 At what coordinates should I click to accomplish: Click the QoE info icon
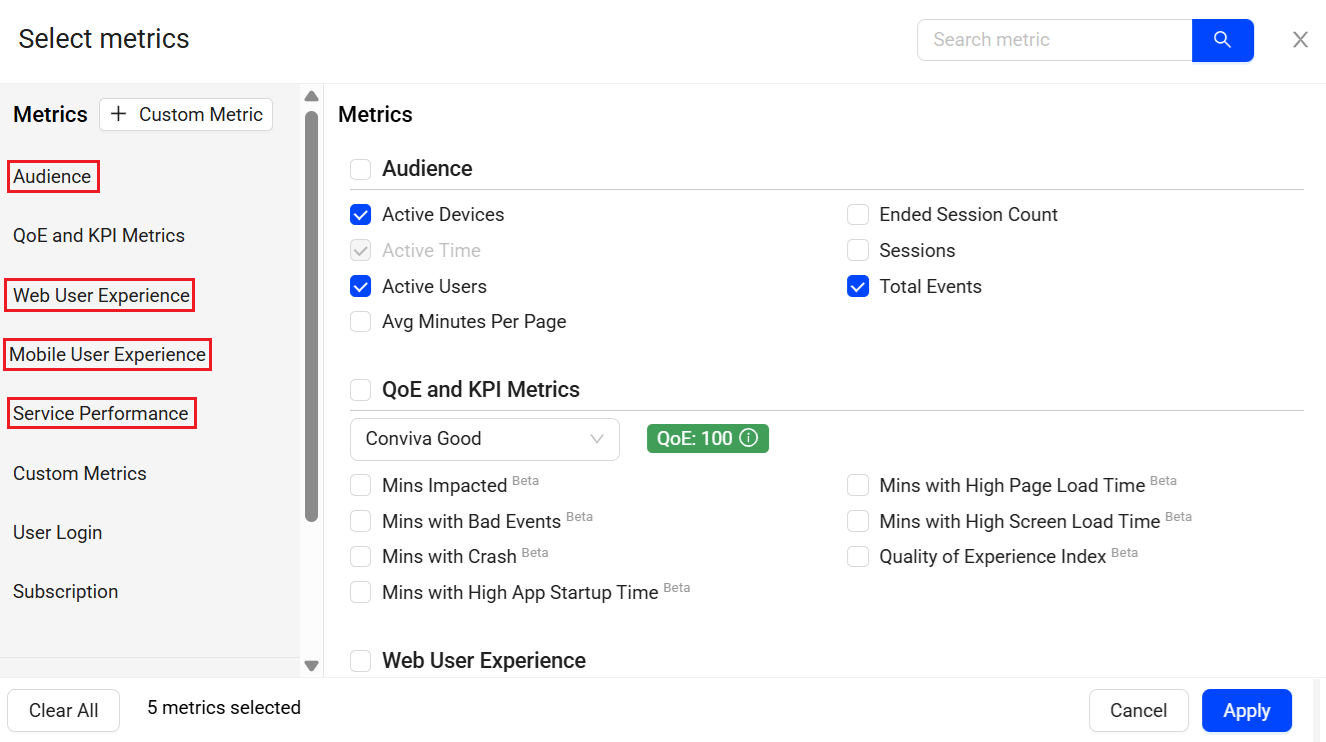point(748,438)
